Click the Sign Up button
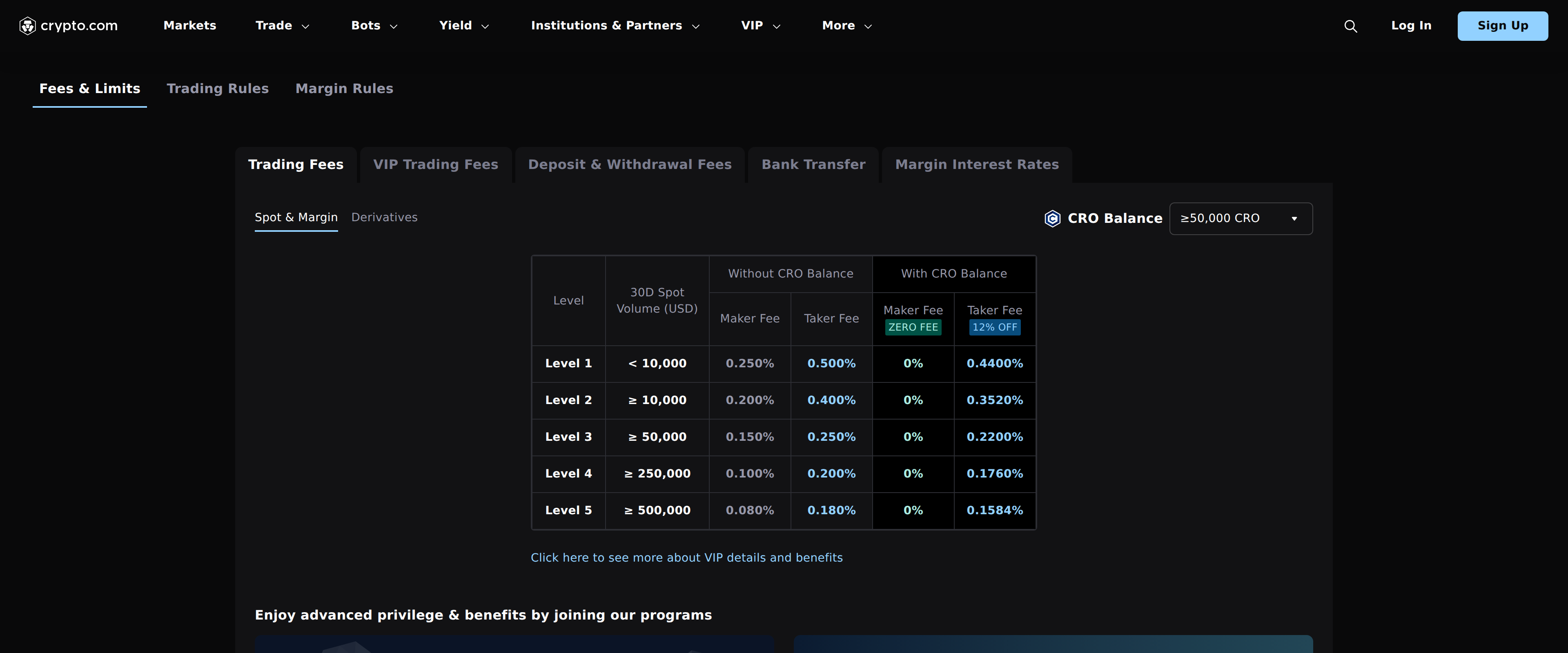1568x653 pixels. [1502, 26]
